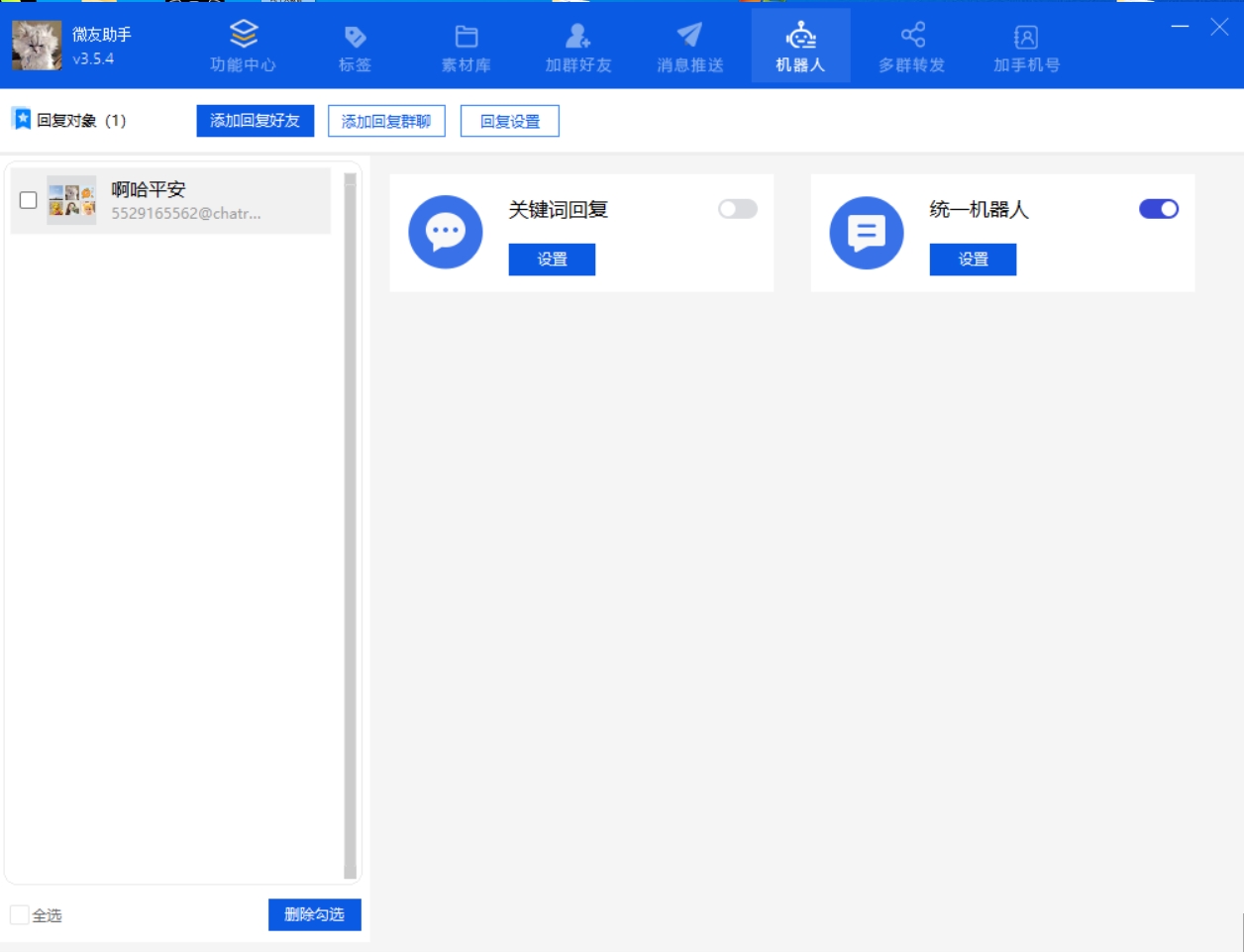Disable the 统一机器人 switch
The height and width of the screenshot is (952, 1244).
point(1159,209)
